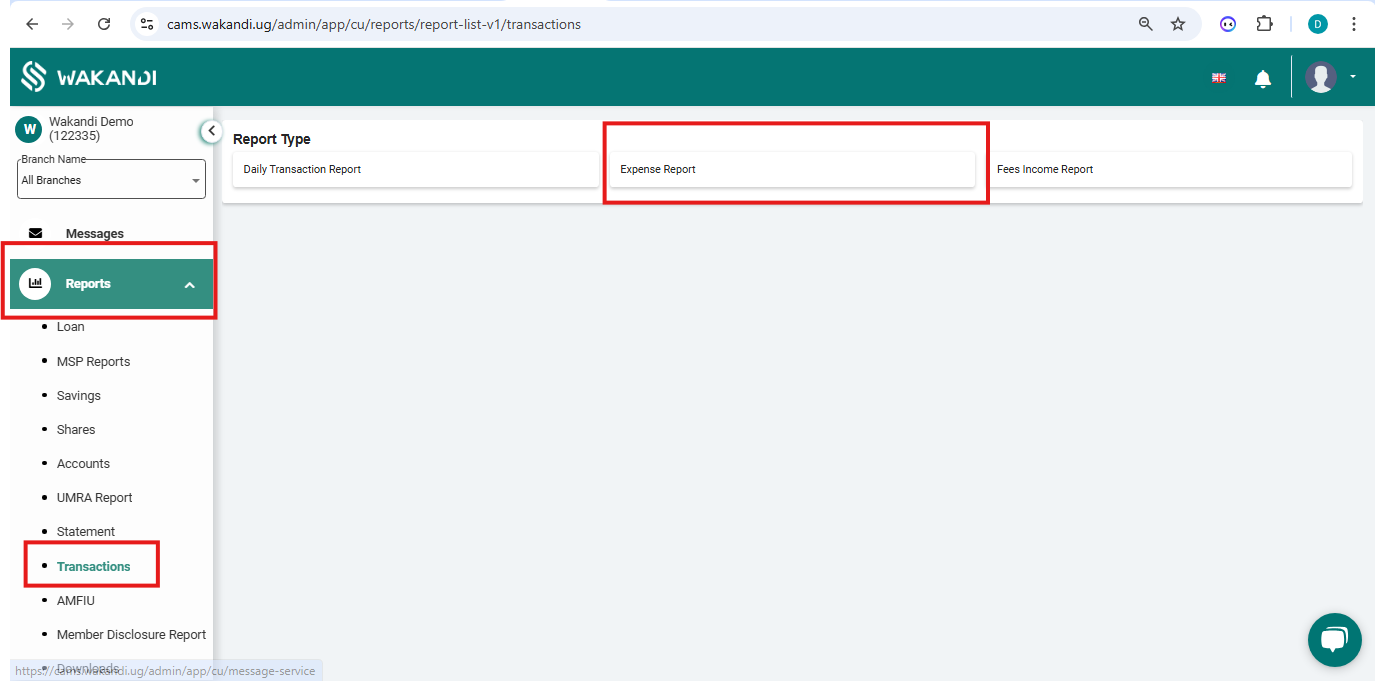Change language using the UK flag icon
The height and width of the screenshot is (681, 1375).
pyautogui.click(x=1218, y=78)
